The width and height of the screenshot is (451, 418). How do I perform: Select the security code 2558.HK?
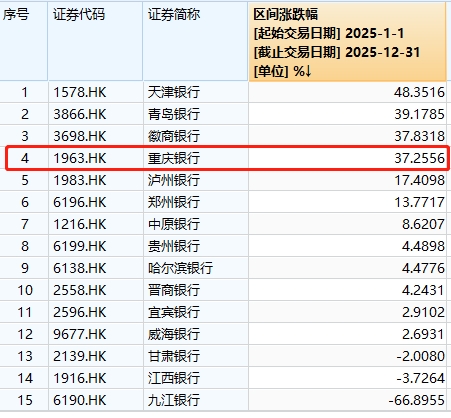80,290
